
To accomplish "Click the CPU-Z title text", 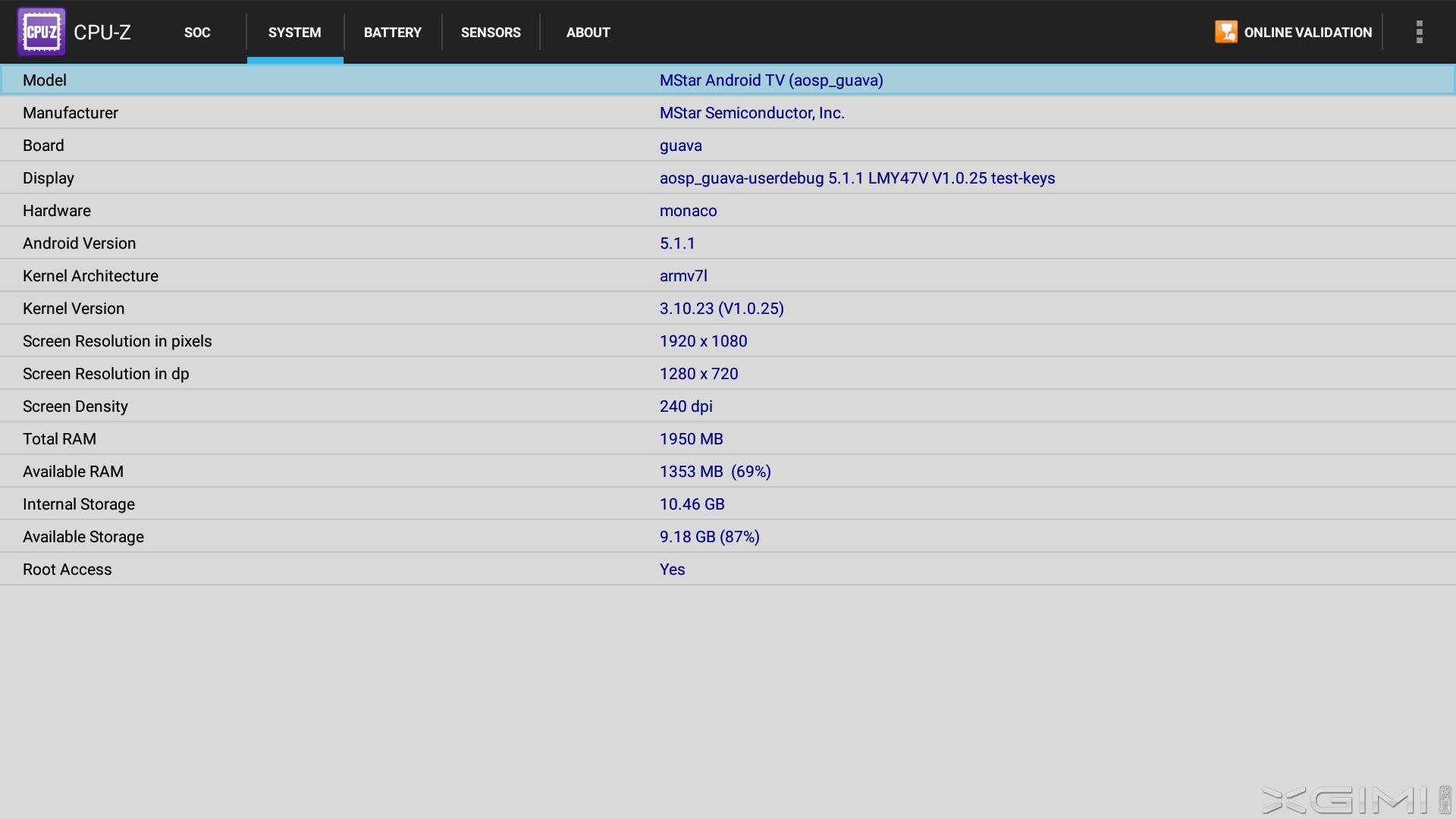I will [102, 33].
